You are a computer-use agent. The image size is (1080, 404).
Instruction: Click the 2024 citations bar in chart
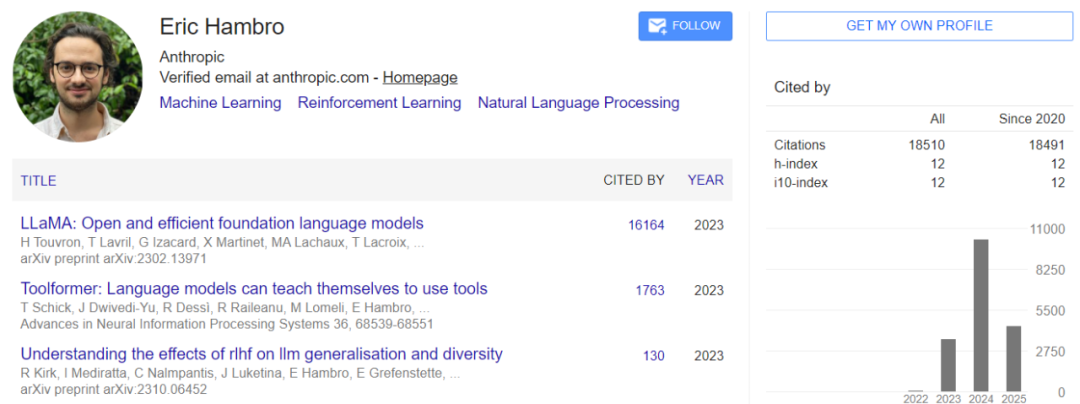point(981,315)
